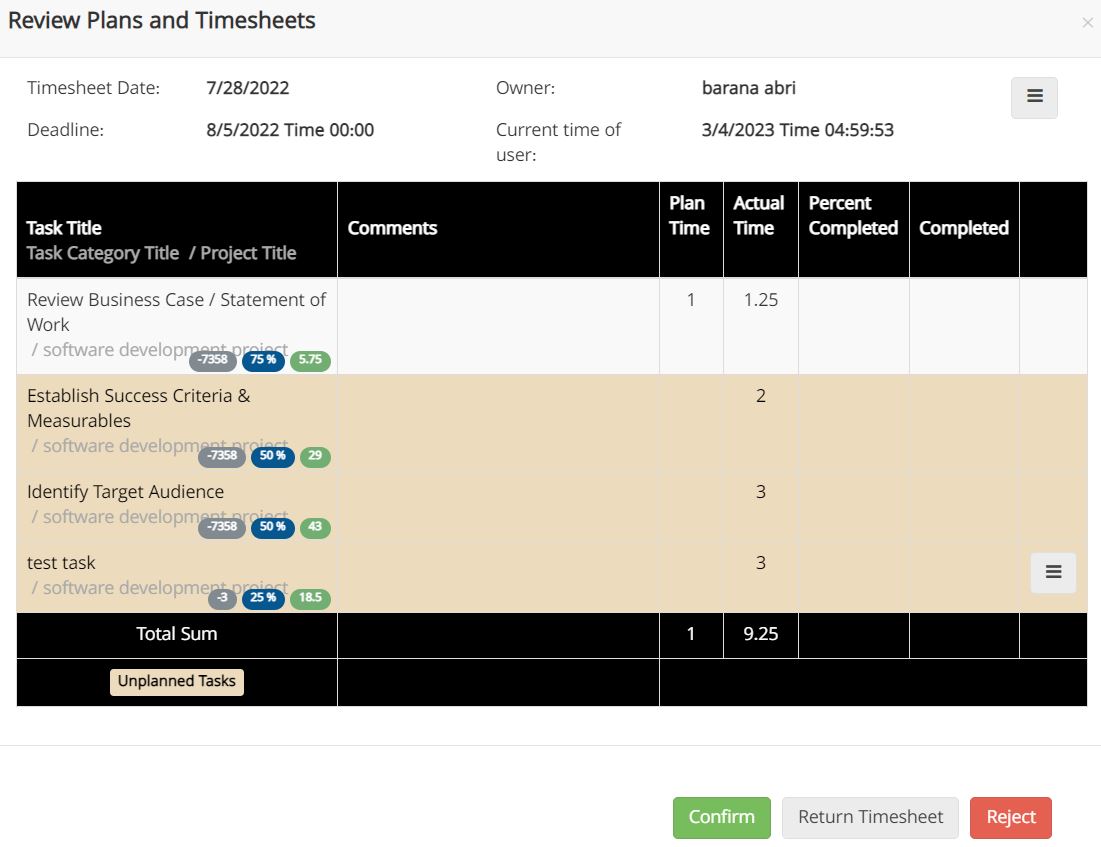Confirm the timesheet
Image resolution: width=1101 pixels, height=847 pixels.
click(721, 817)
